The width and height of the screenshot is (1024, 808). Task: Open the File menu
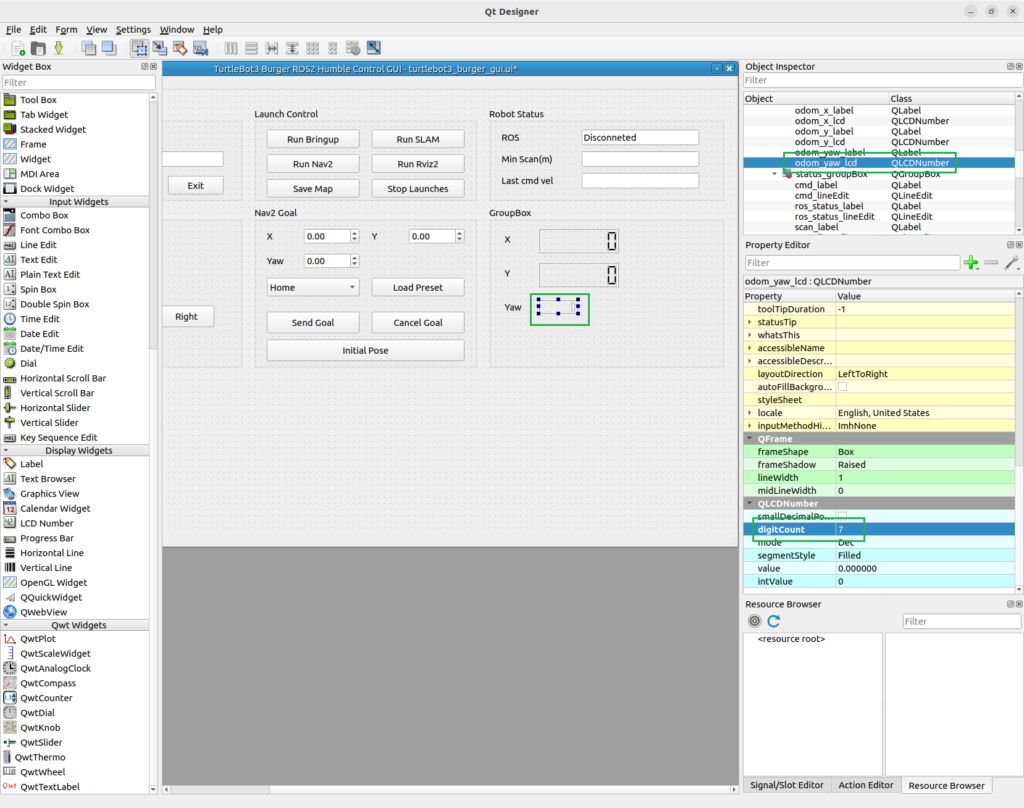tap(14, 29)
